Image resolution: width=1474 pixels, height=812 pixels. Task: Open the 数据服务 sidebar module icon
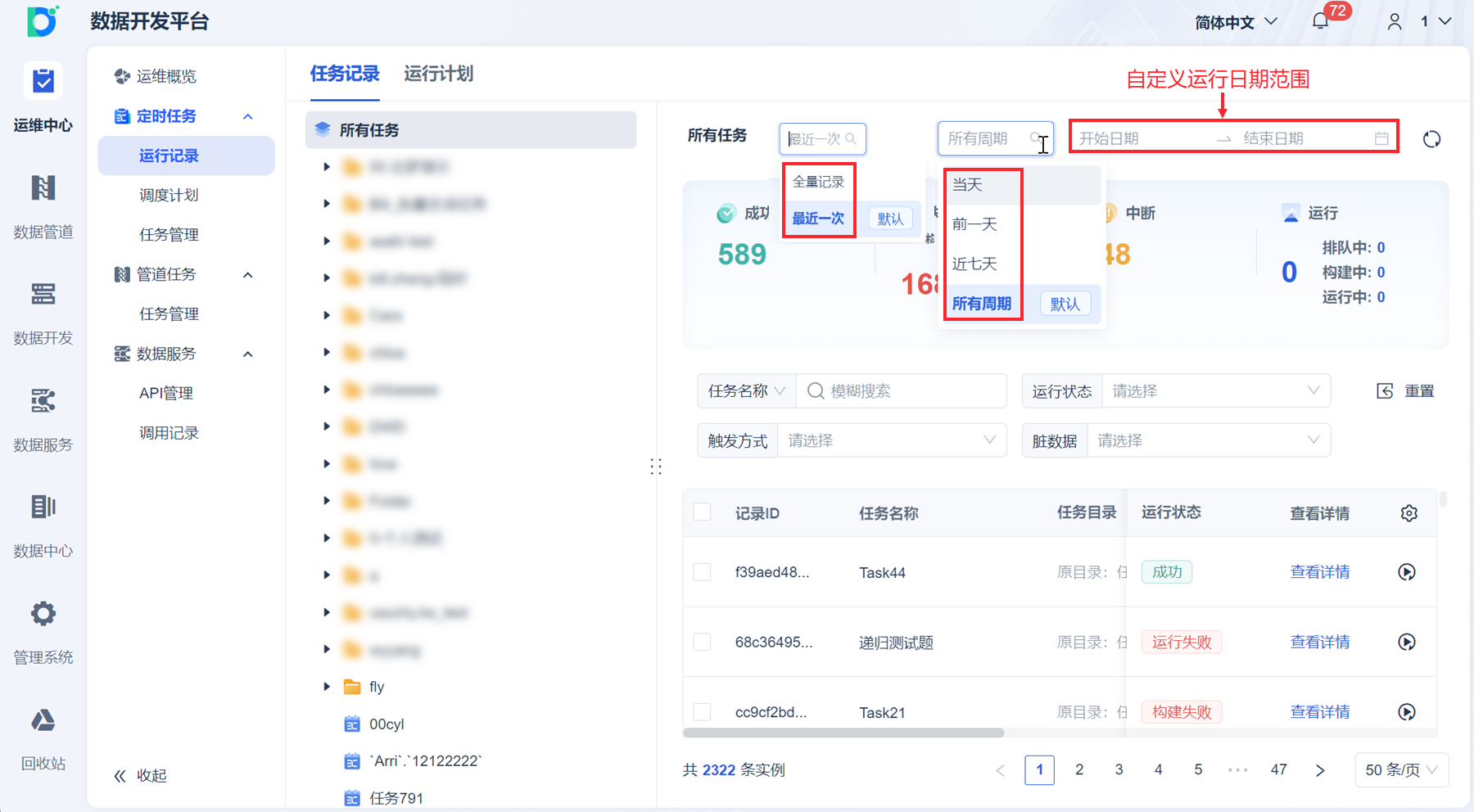pos(43,401)
